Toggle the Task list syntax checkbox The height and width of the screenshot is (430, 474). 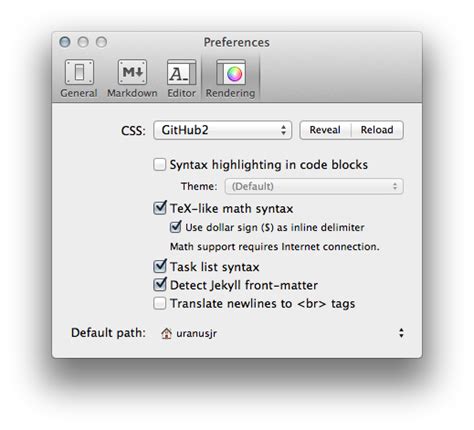(160, 266)
